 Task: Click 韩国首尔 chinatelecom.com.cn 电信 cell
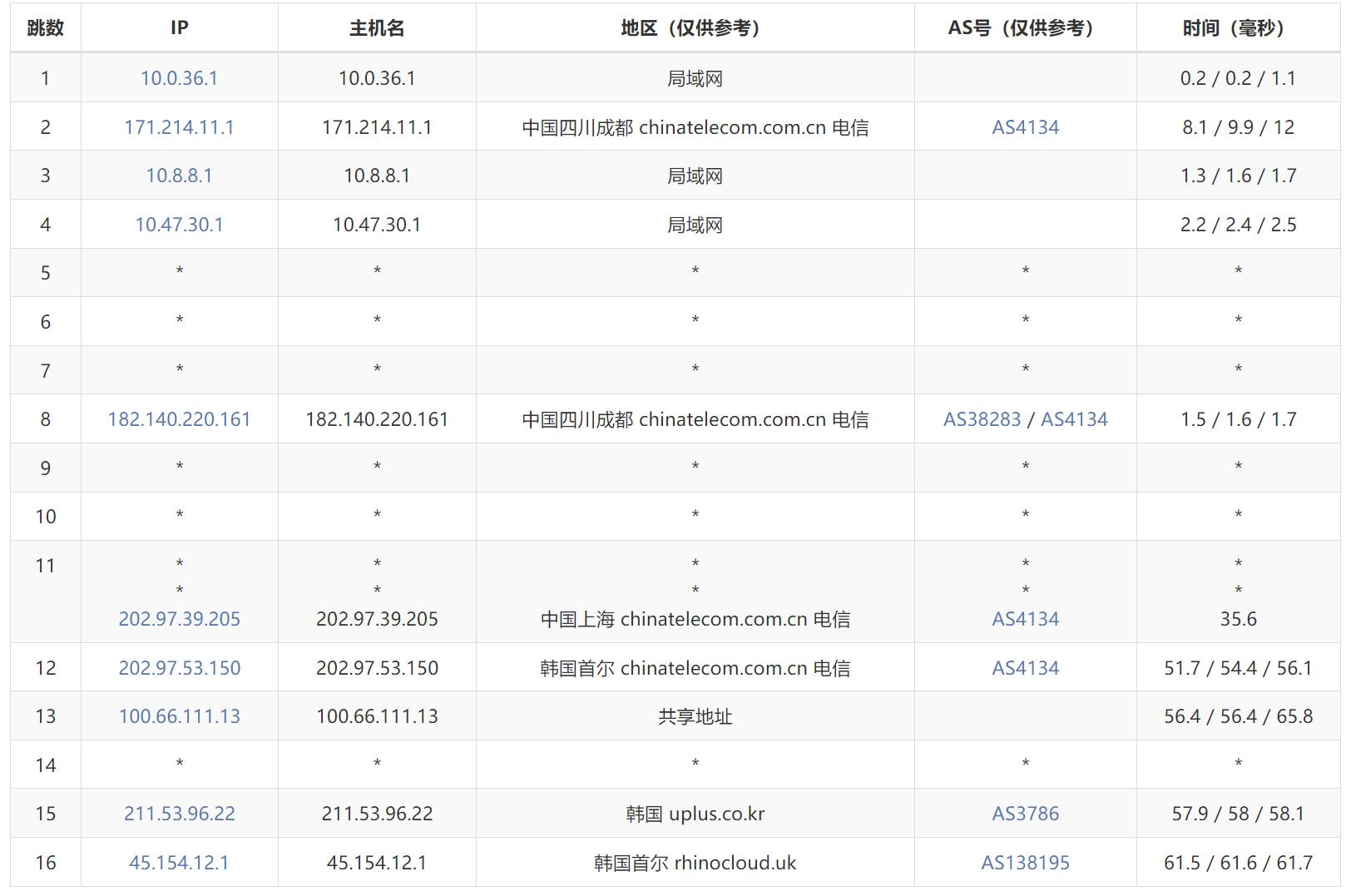point(695,668)
